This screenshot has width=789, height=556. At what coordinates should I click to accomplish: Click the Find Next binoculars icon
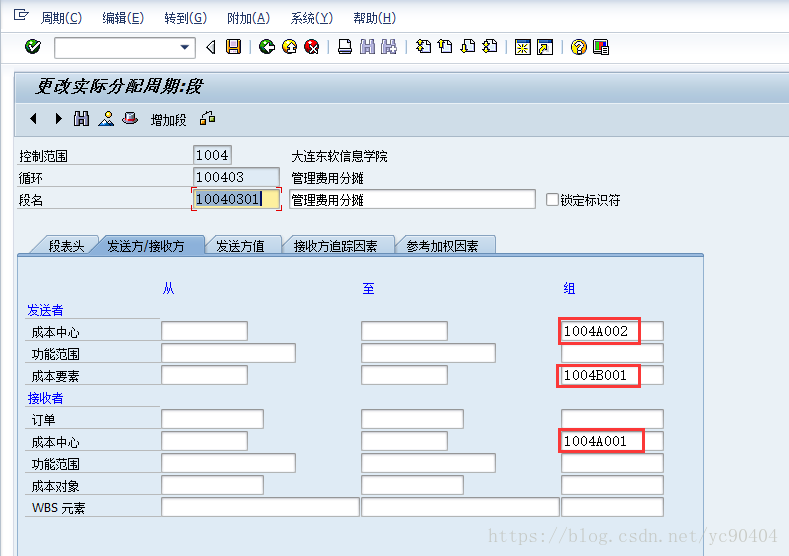(389, 47)
